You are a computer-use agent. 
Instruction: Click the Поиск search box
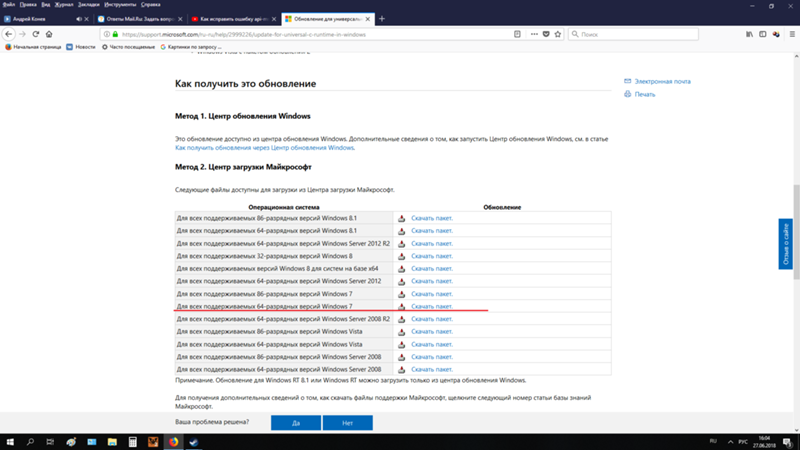633,34
